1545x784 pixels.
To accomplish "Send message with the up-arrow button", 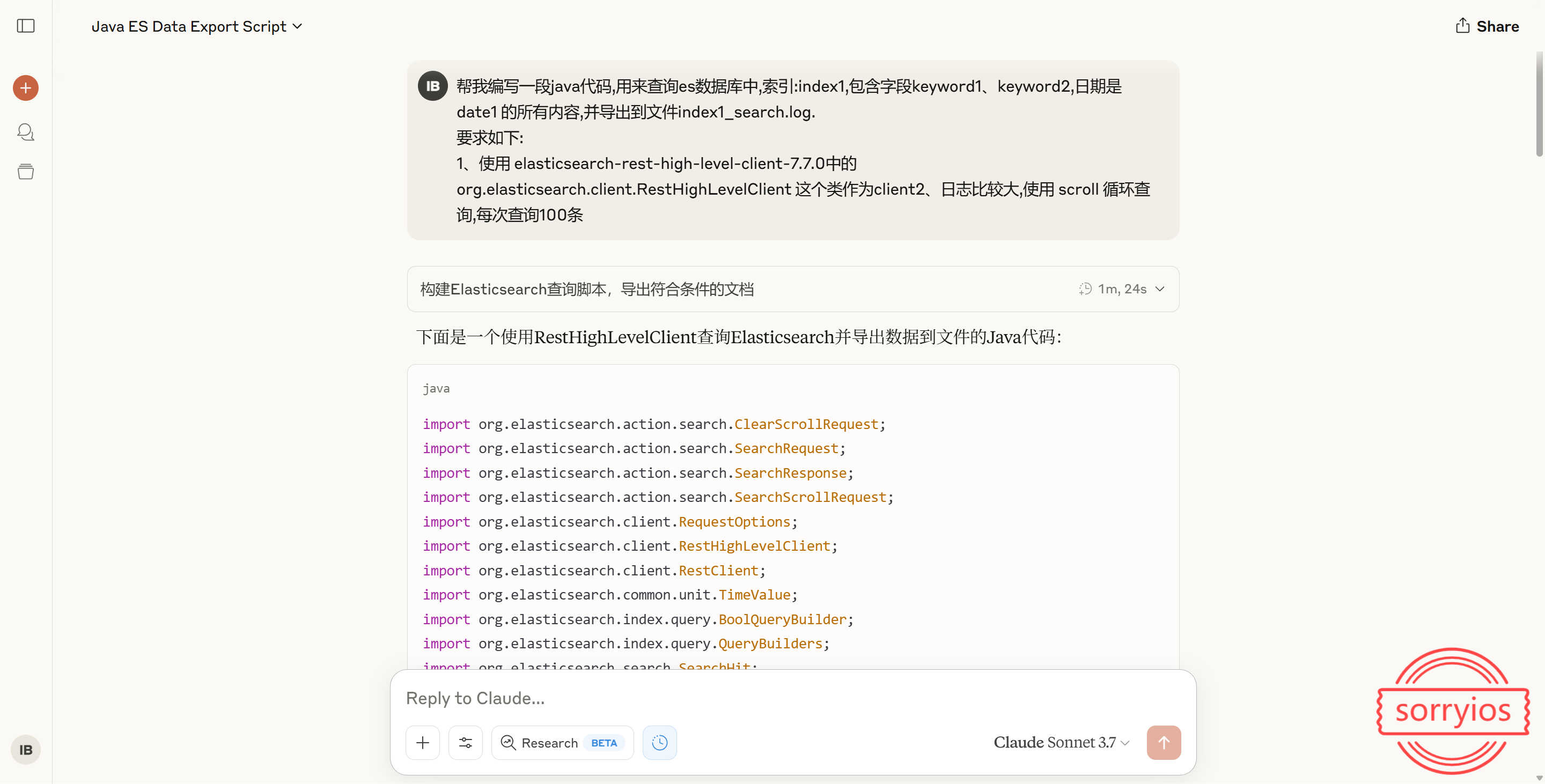I will [1164, 743].
